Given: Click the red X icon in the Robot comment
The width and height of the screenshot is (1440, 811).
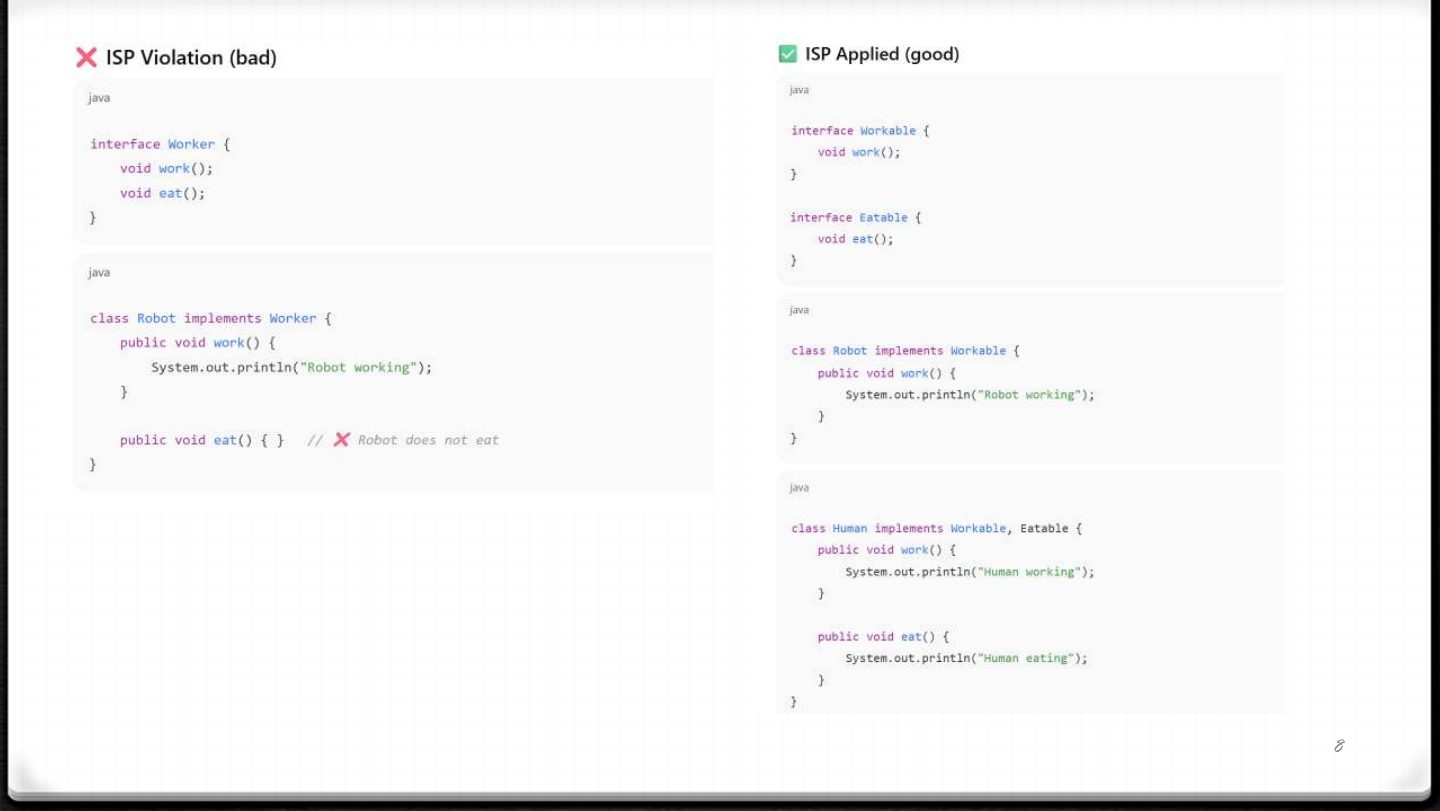Looking at the screenshot, I should coord(341,440).
